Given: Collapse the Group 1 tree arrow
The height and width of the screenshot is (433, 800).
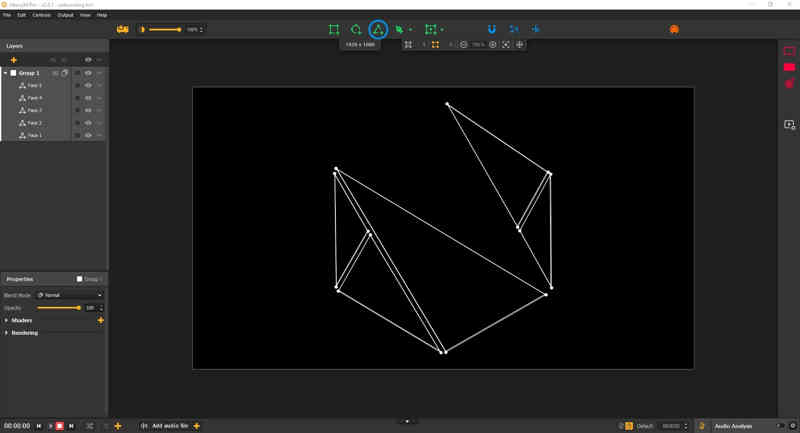Looking at the screenshot, I should (x=6, y=73).
